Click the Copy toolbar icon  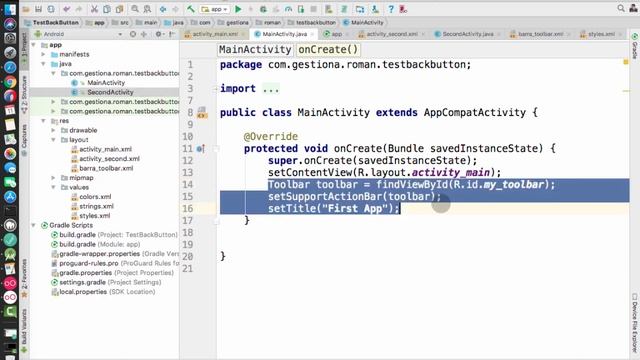(107, 9)
